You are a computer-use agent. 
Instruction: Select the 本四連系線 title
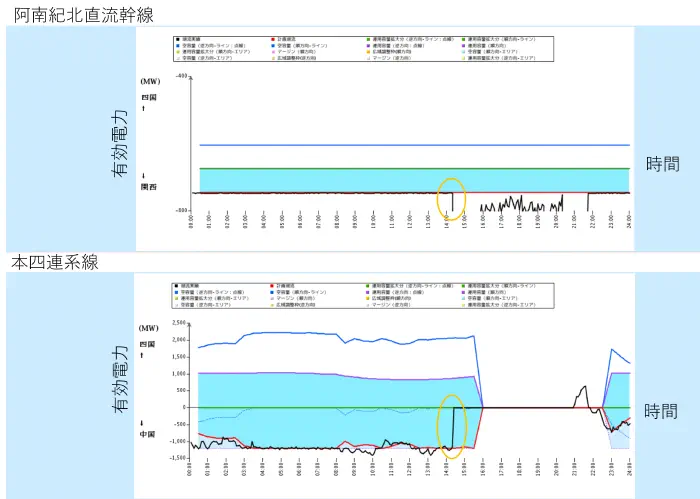[55, 262]
